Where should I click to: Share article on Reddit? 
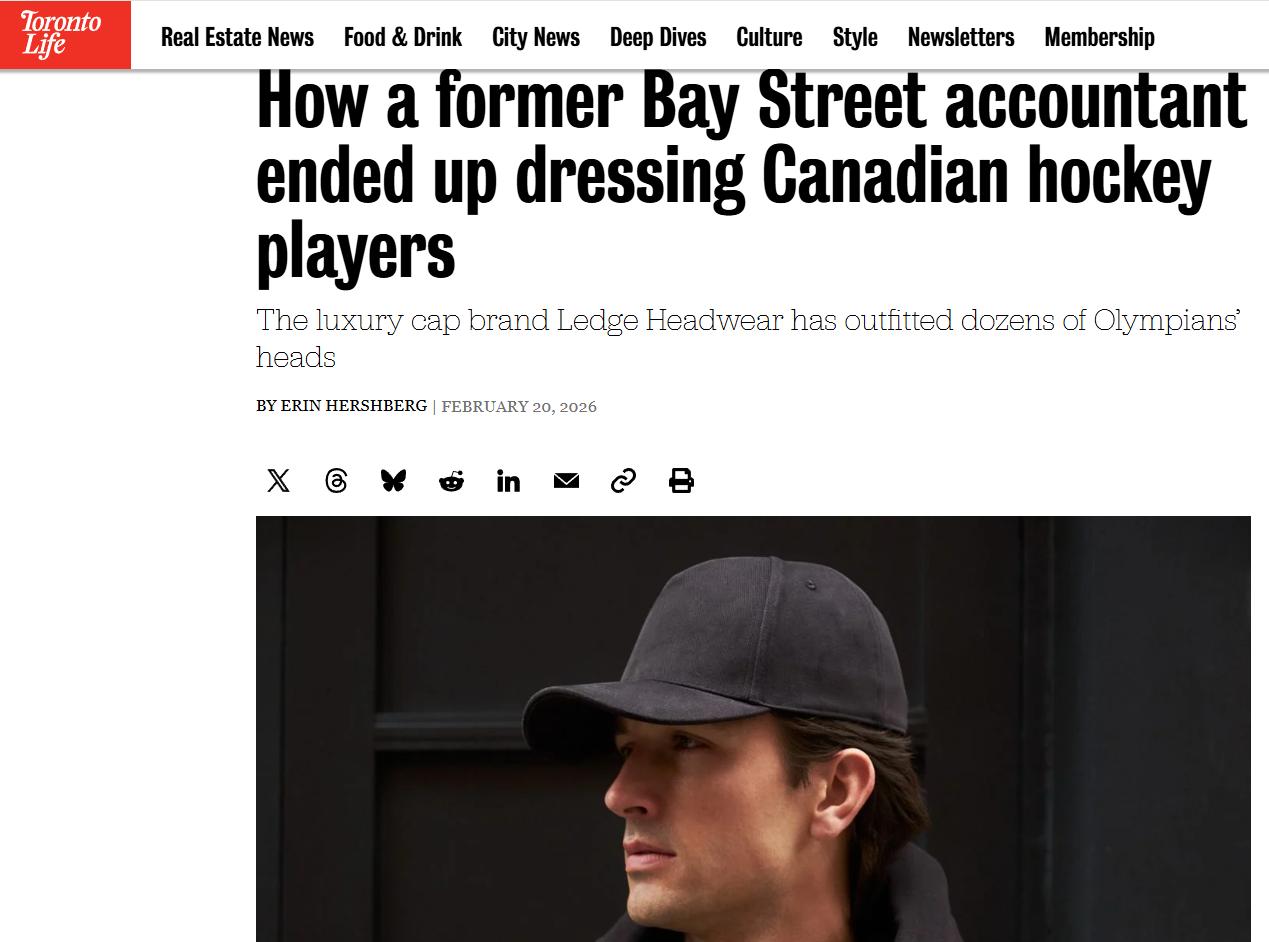[x=451, y=481]
